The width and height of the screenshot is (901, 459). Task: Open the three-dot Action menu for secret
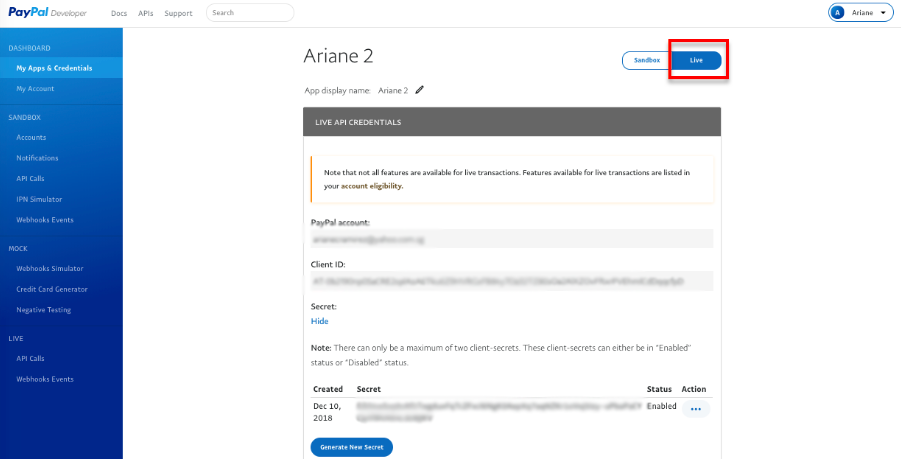[x=696, y=409]
